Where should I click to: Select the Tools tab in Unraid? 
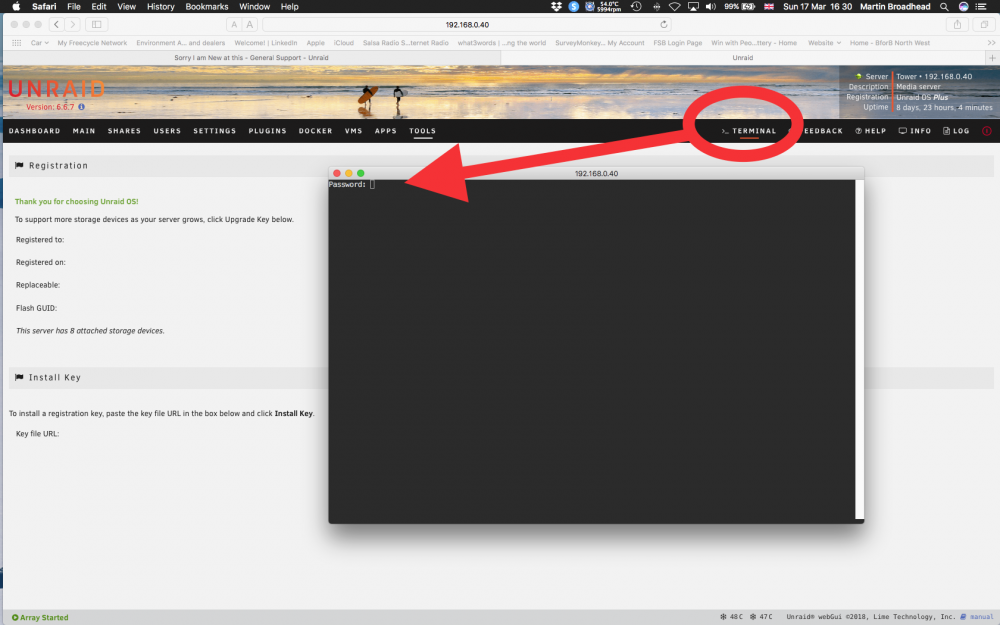coord(422,131)
